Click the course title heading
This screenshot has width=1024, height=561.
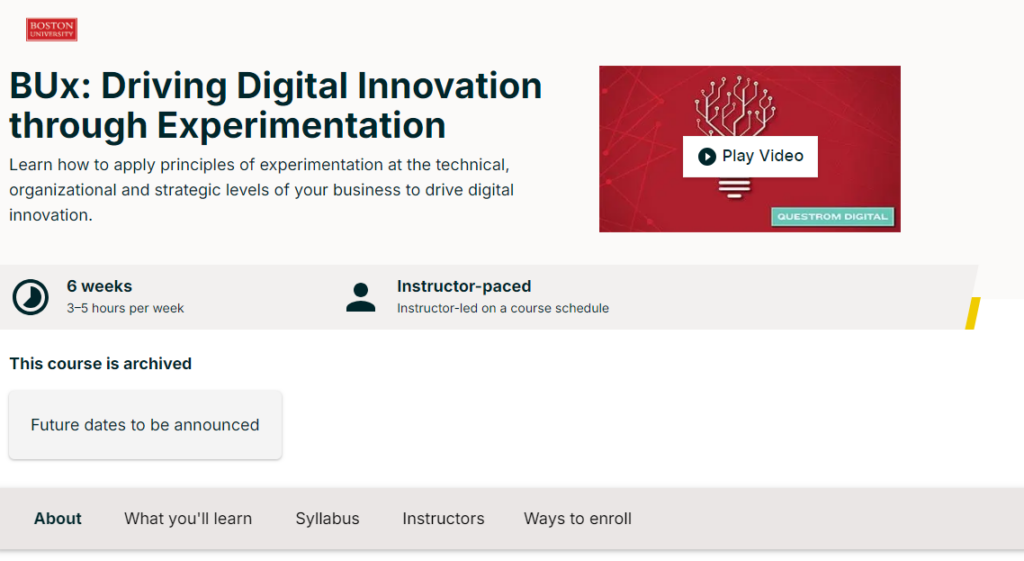[276, 105]
